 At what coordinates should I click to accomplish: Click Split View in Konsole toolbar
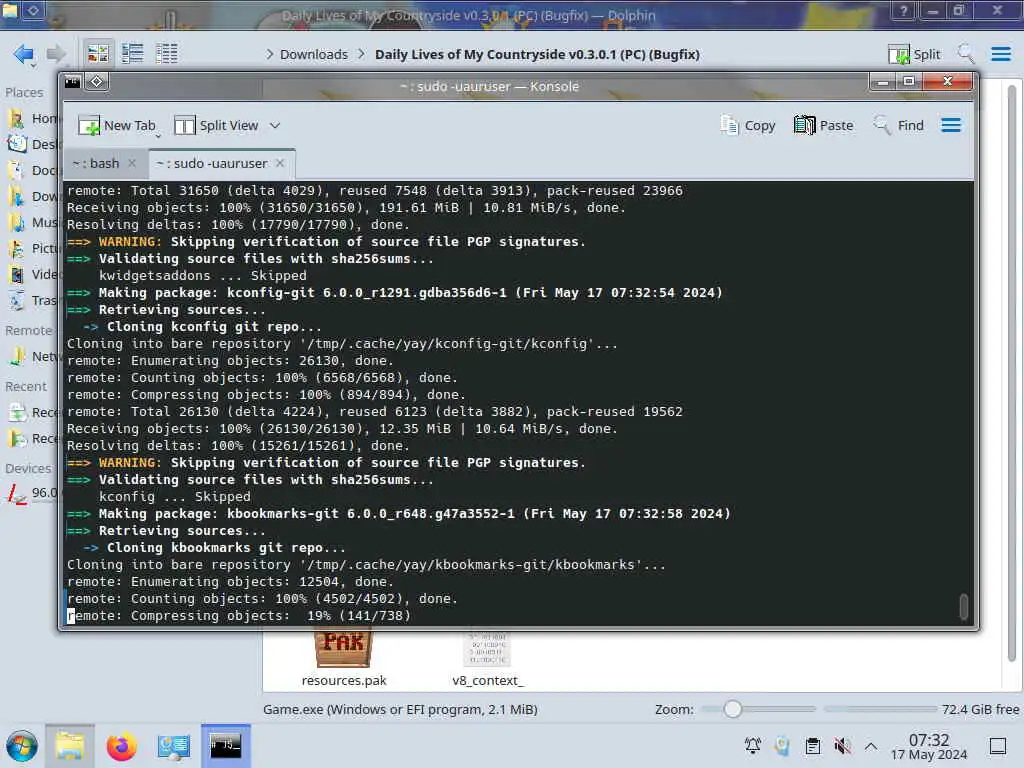point(216,125)
